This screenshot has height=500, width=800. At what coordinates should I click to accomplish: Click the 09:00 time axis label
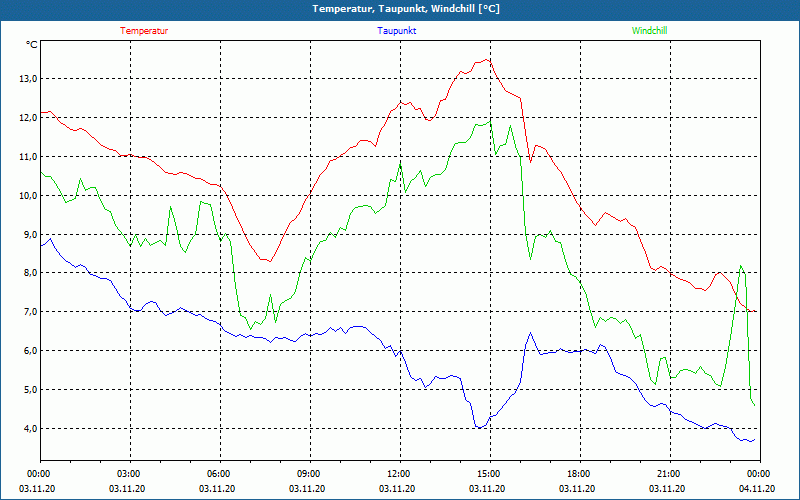pyautogui.click(x=308, y=474)
